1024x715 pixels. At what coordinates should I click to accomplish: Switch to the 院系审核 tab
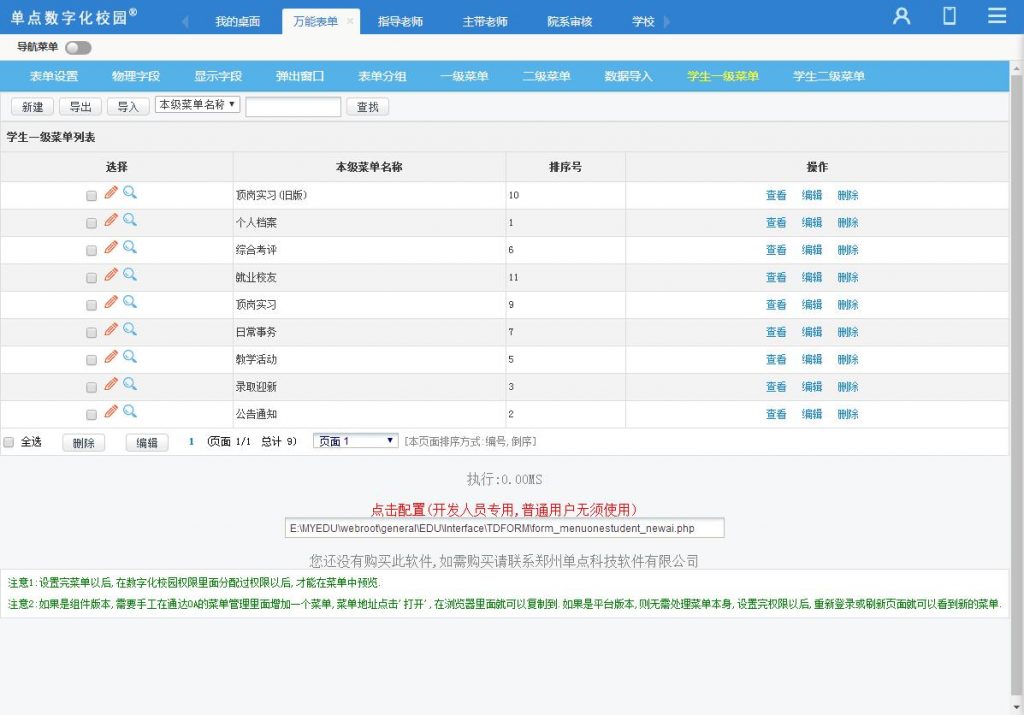(x=569, y=22)
